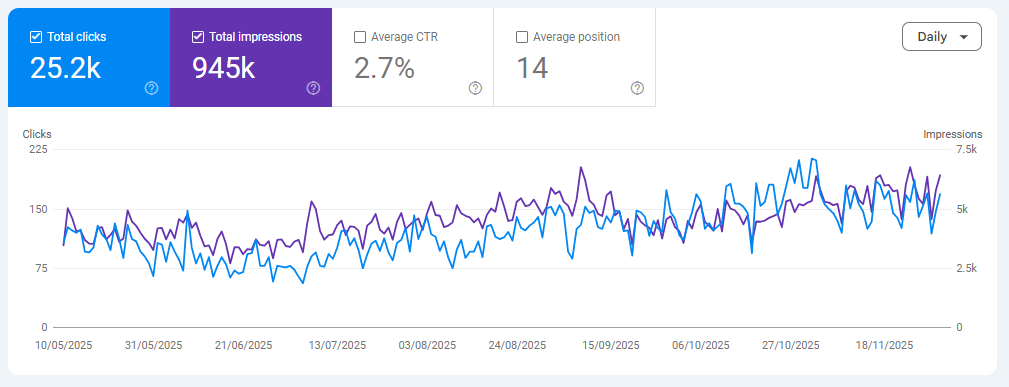Image resolution: width=1009 pixels, height=387 pixels.
Task: Click the Clicks axis label
Action: (x=37, y=135)
